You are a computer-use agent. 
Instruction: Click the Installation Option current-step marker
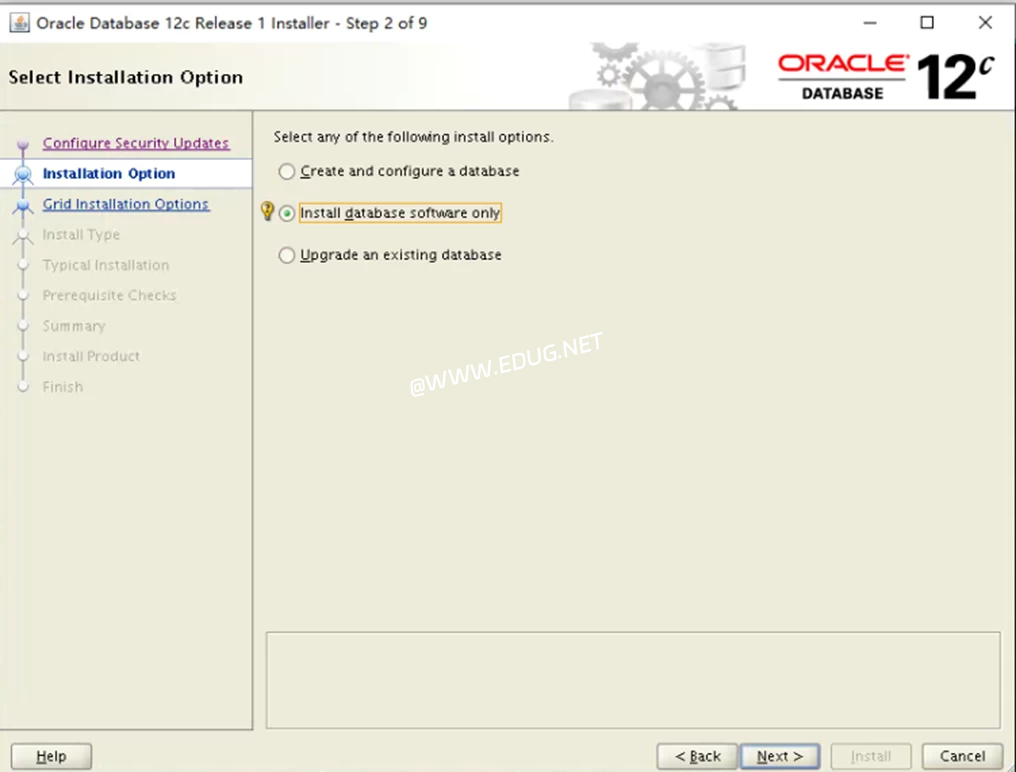pos(23,174)
